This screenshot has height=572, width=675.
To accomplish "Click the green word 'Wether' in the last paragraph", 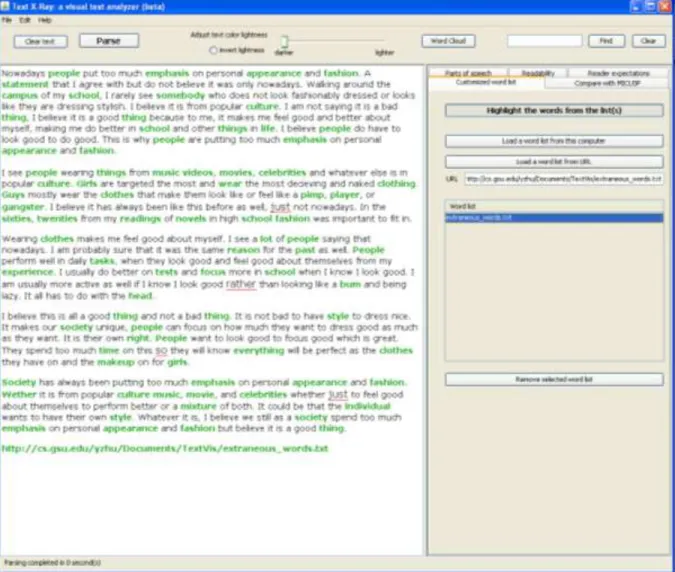I will (19, 395).
